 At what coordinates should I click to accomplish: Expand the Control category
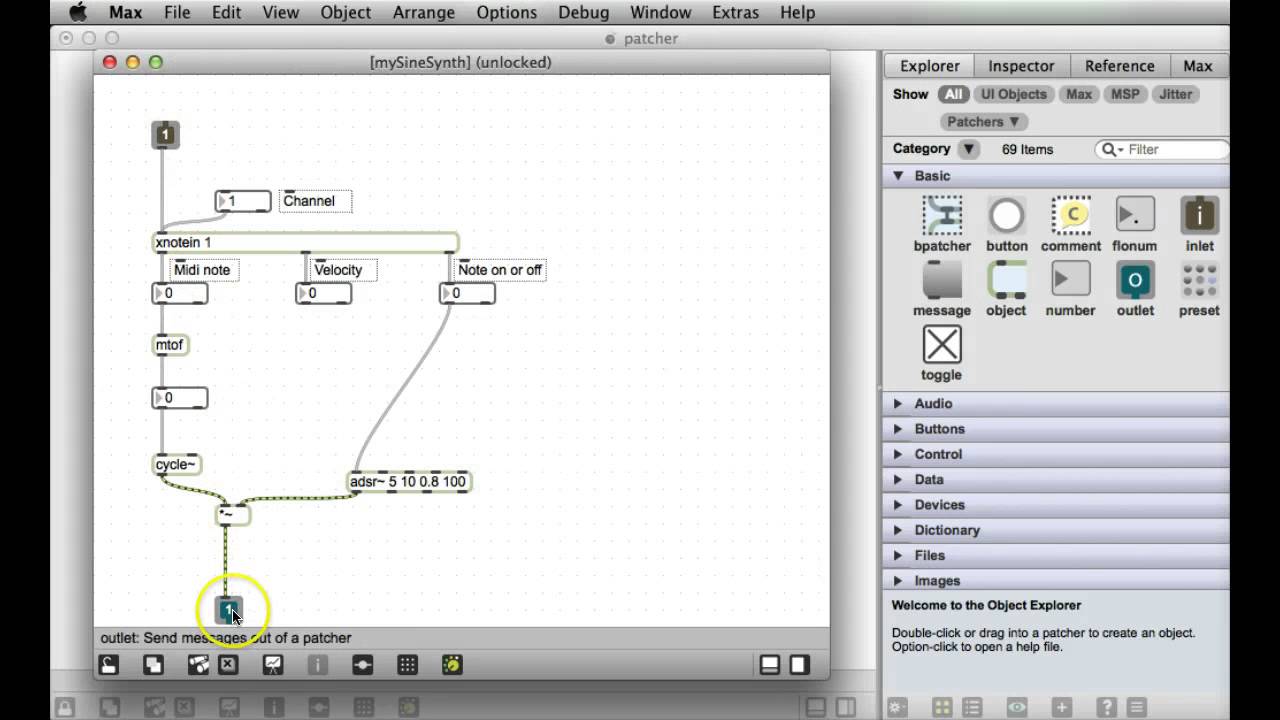pos(897,454)
